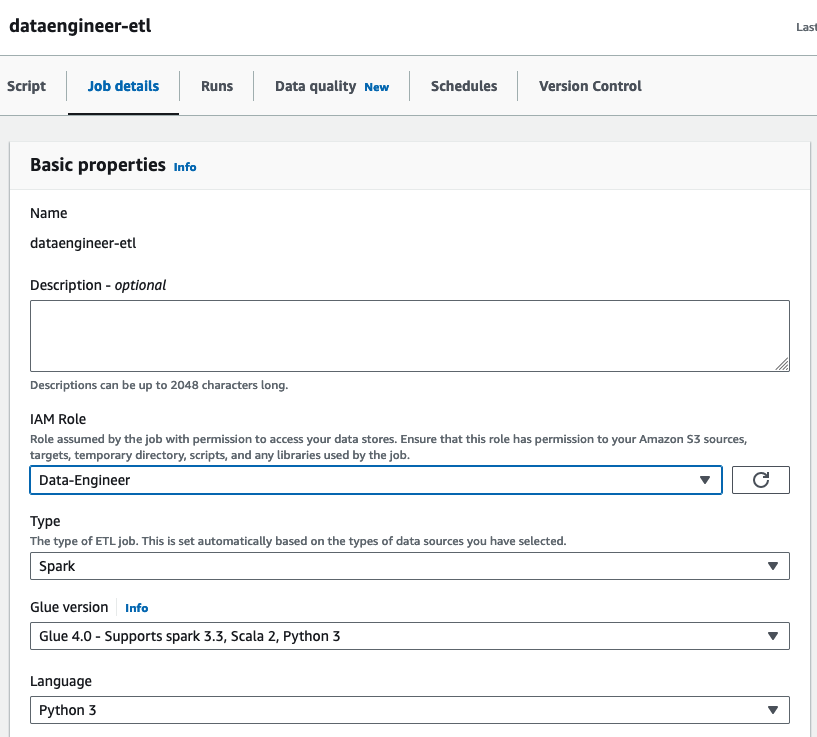Open the Runs tab
The image size is (817, 737).
click(217, 86)
